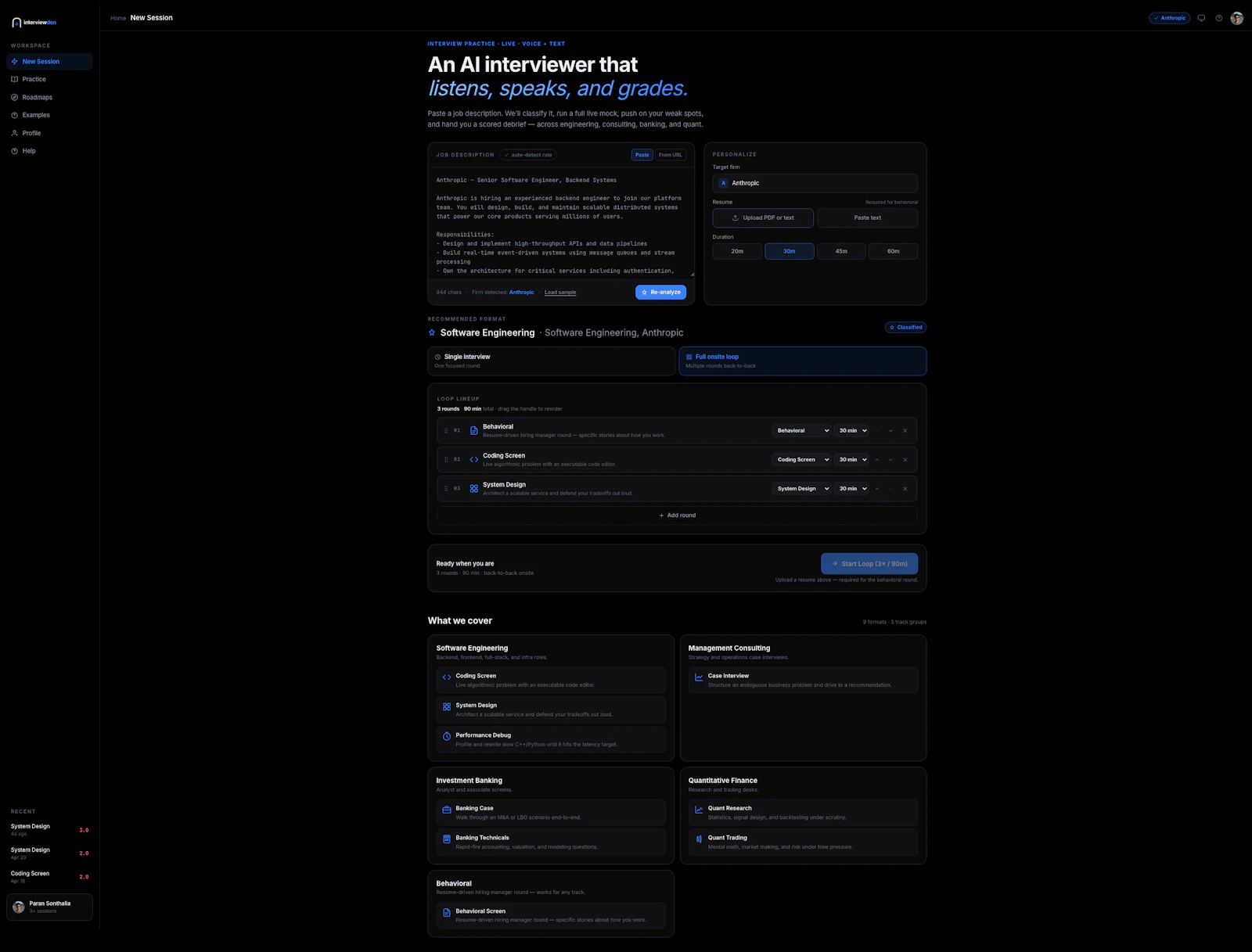
Task: Click the document icon in the Behavioral lineup row
Action: click(x=473, y=431)
